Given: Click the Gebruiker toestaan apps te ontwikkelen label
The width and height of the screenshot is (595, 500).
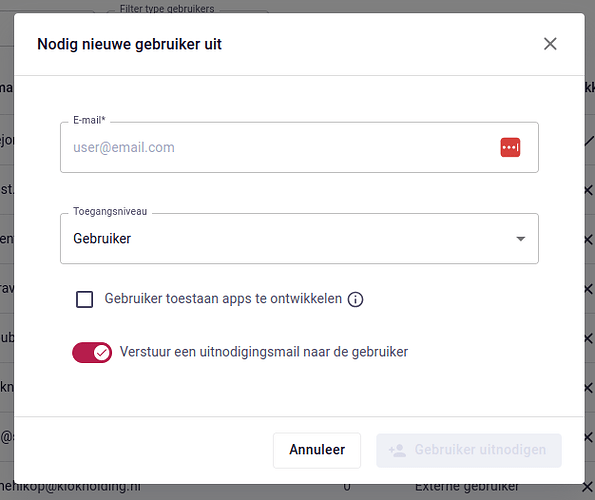Looking at the screenshot, I should point(223,299).
